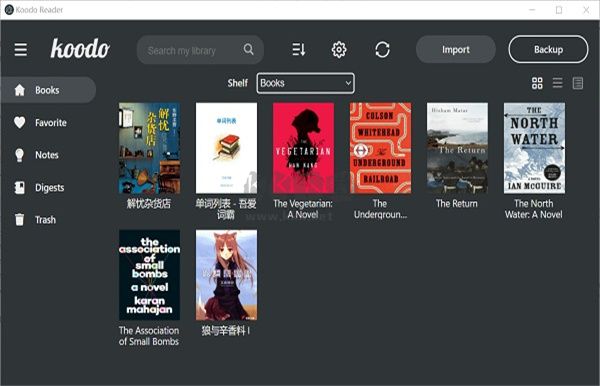Open The Vegetarian book cover

coord(303,148)
